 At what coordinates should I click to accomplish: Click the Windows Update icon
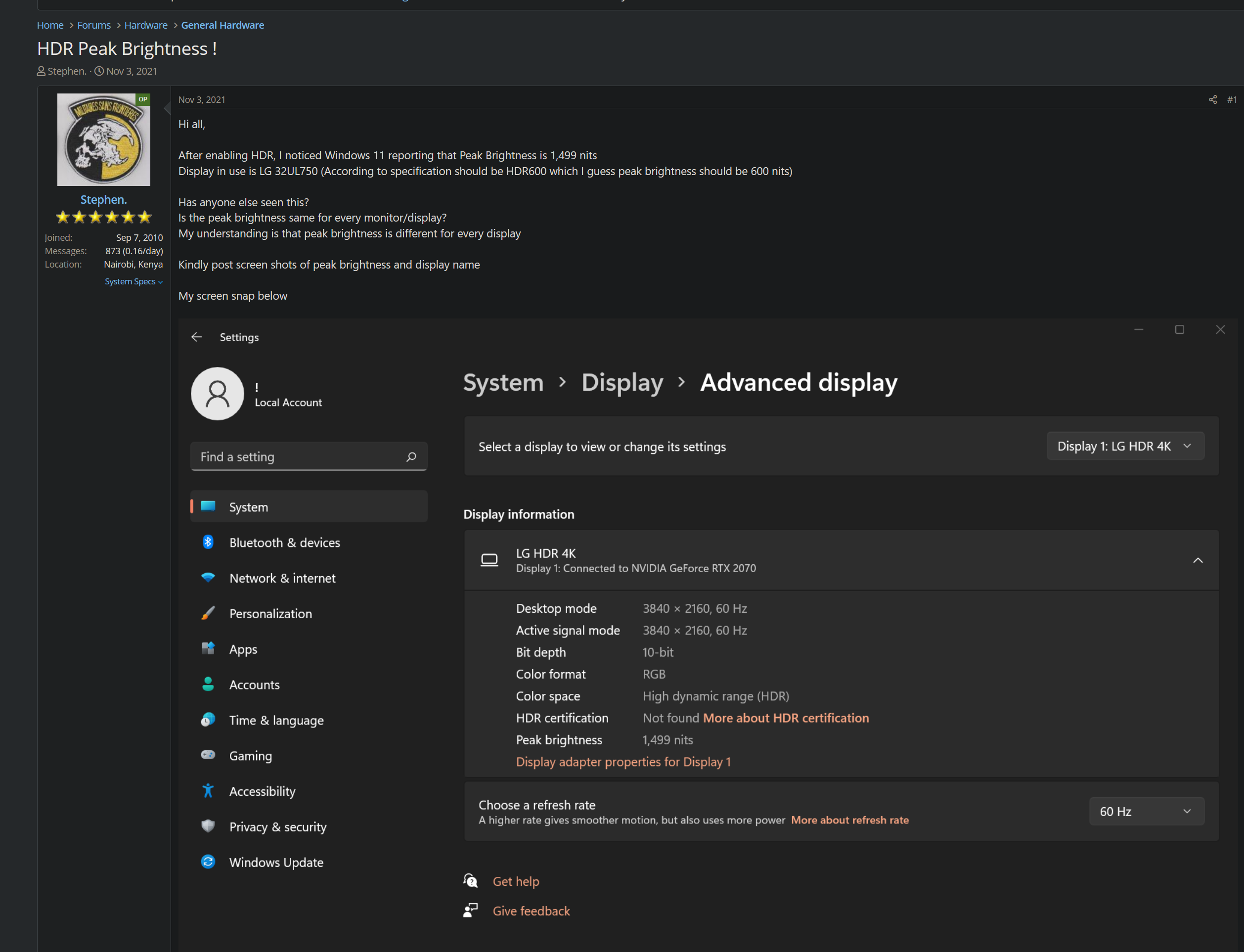(209, 862)
